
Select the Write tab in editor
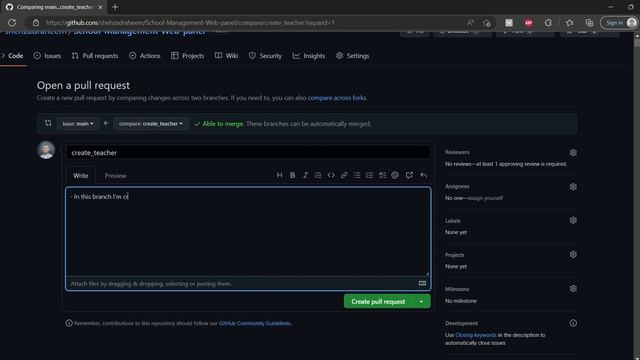(80, 176)
